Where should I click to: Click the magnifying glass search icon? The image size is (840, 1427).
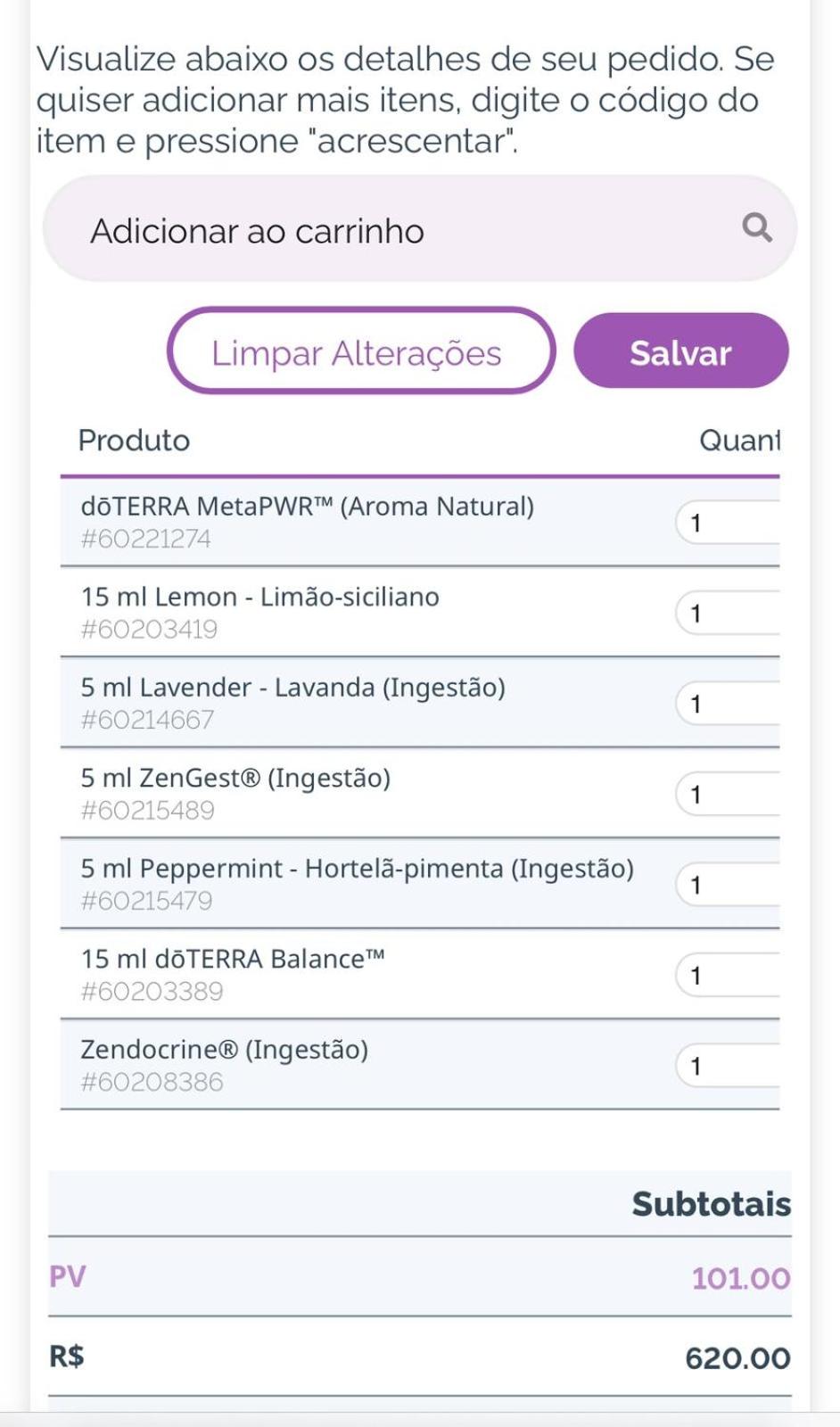[x=757, y=228]
